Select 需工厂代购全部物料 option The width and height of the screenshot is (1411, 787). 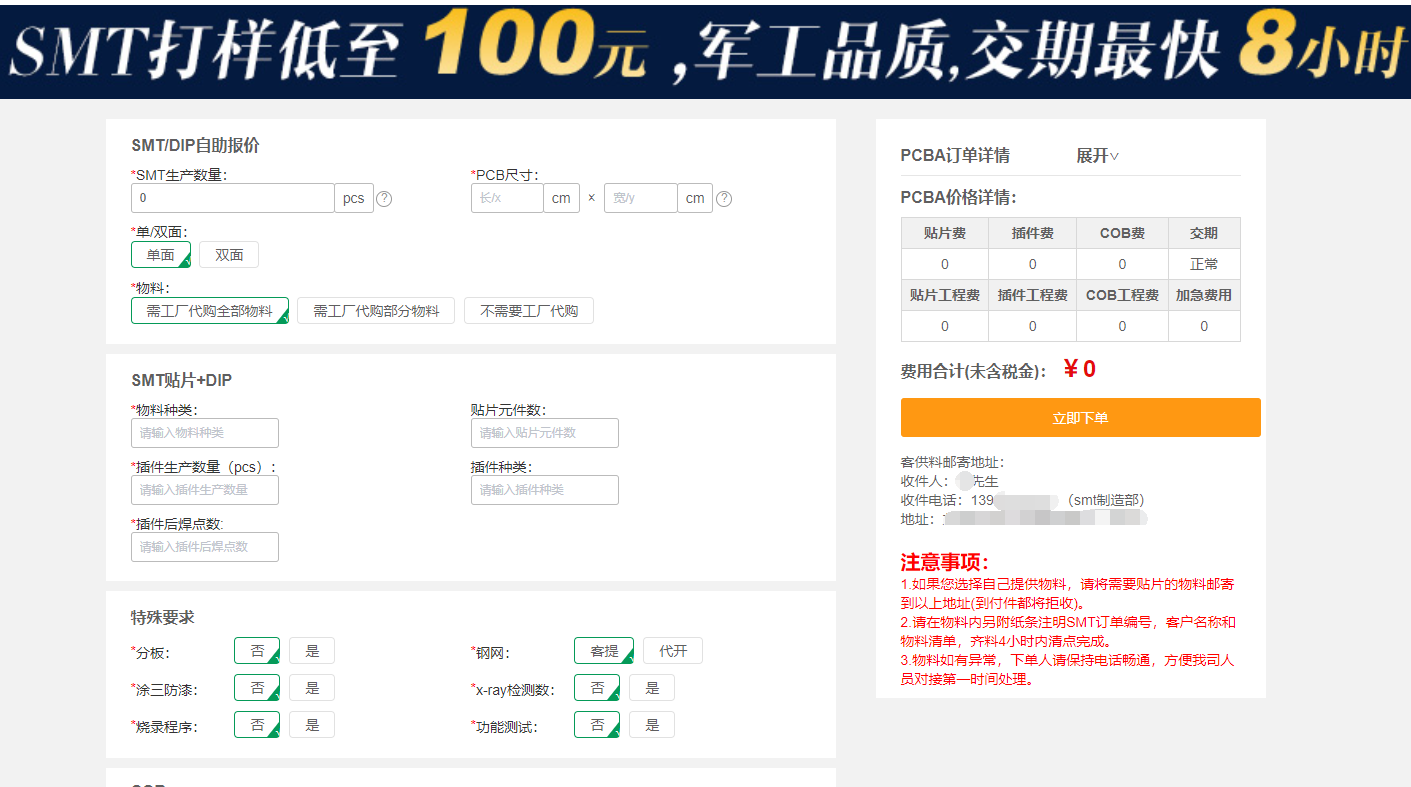[209, 310]
